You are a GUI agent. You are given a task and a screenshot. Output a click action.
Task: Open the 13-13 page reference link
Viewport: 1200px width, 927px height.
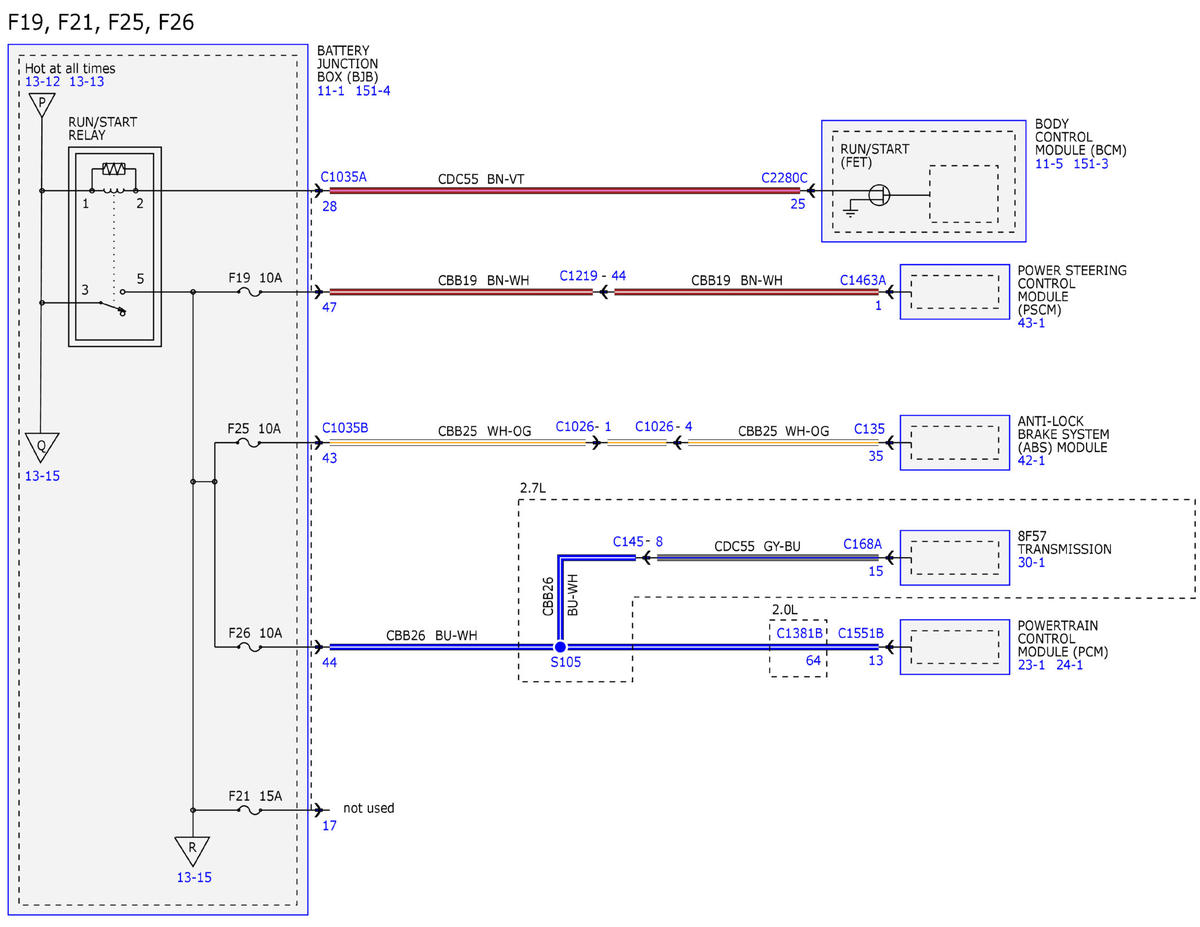pyautogui.click(x=86, y=82)
